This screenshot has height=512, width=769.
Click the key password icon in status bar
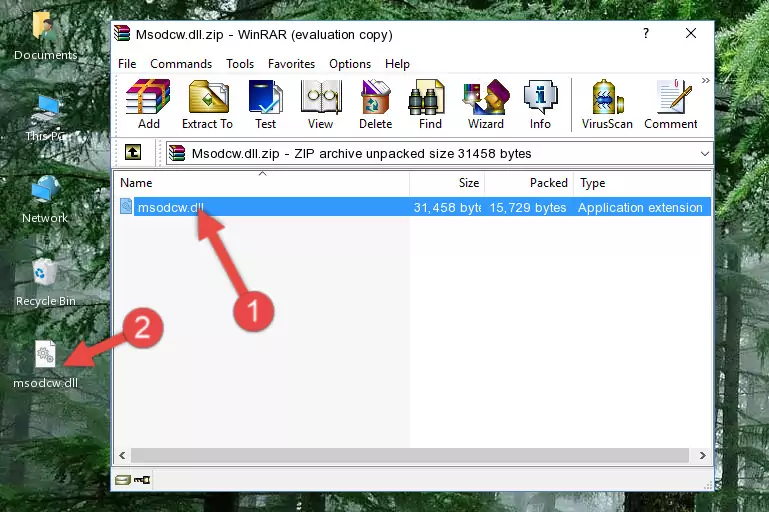(142, 480)
